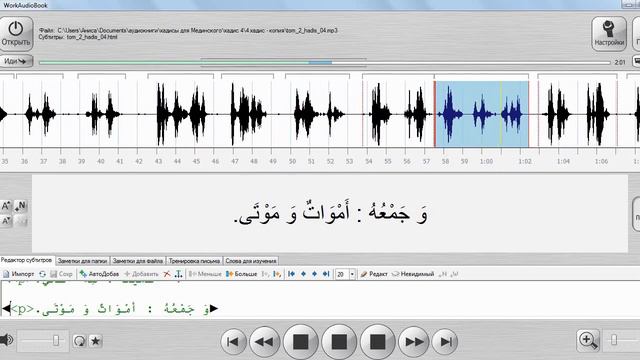Click the Больше toolbar button

click(241, 274)
